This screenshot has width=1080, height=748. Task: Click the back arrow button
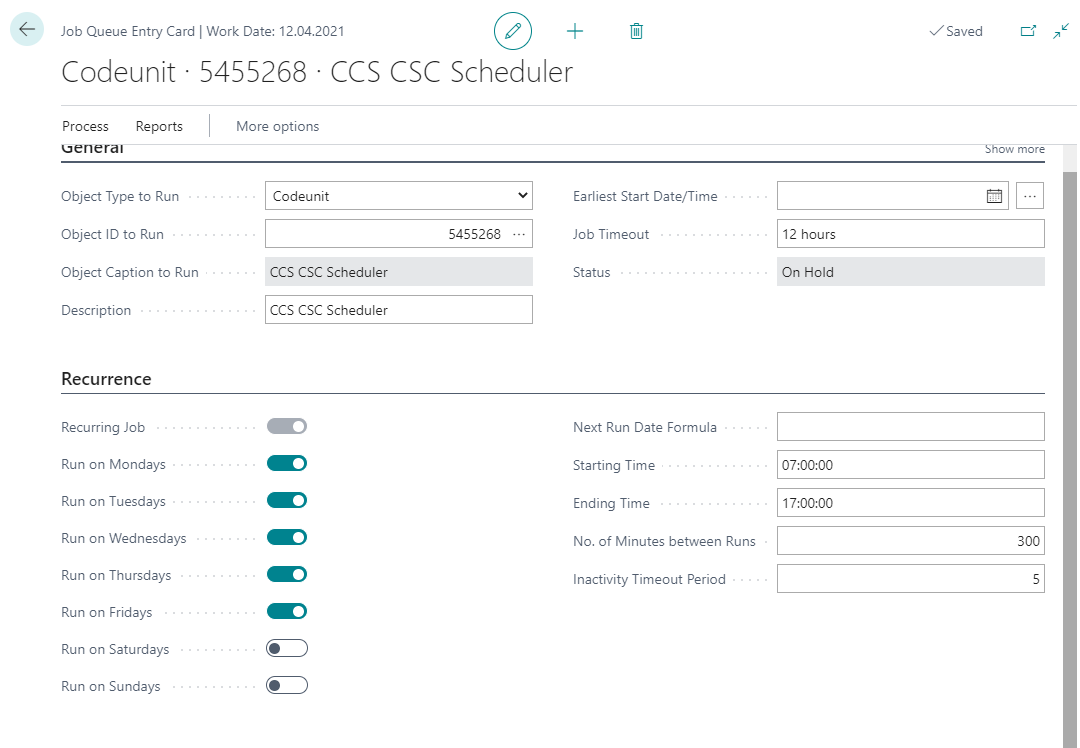(x=27, y=30)
